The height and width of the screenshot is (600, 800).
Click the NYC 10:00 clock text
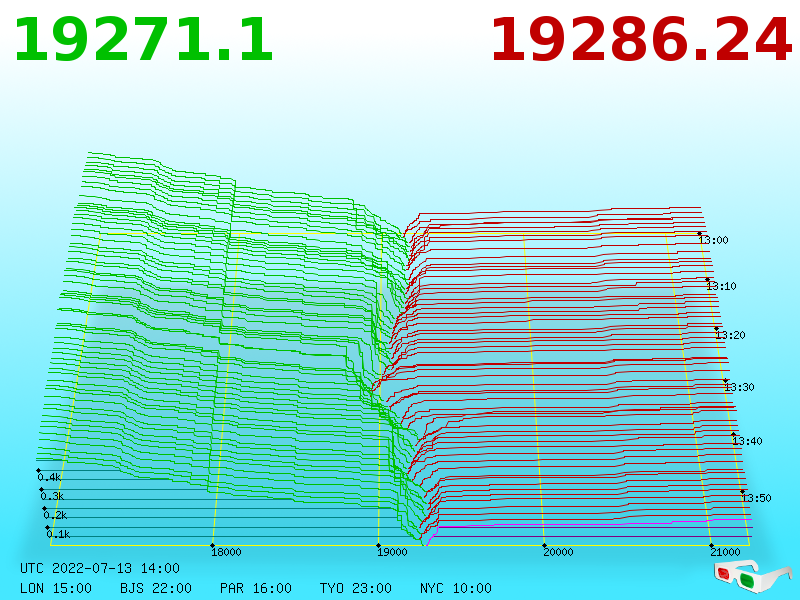tap(456, 588)
